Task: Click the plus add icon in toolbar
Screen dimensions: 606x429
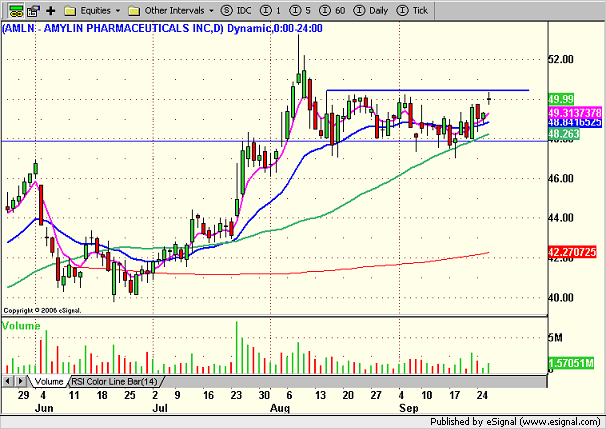Action: (x=51, y=10)
